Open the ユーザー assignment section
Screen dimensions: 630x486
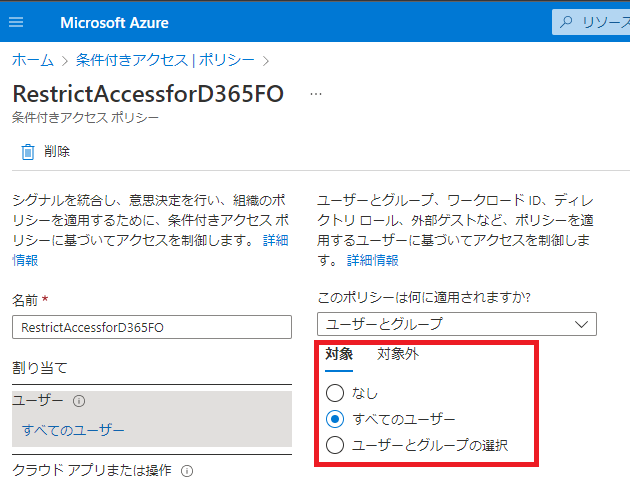pos(152,419)
